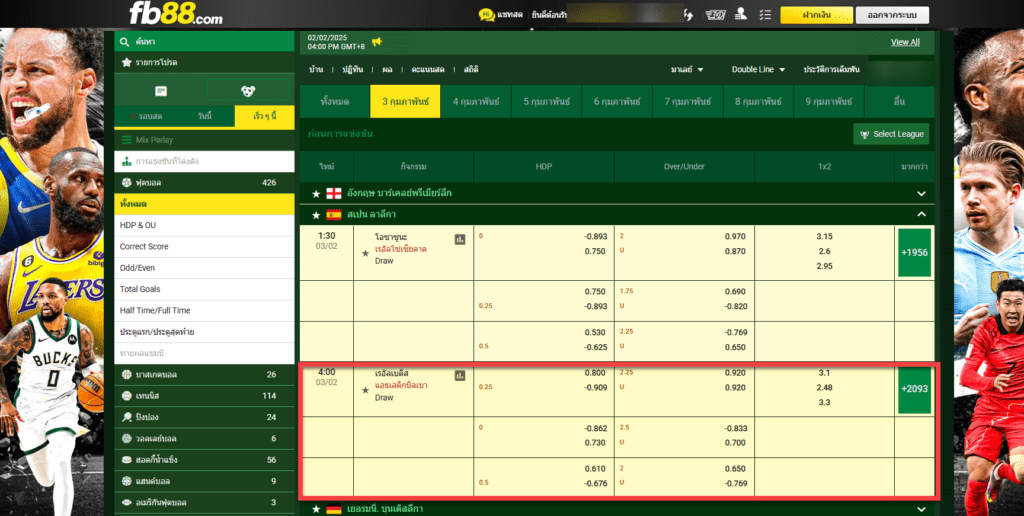This screenshot has width=1024, height=516.
Task: Click 2.48 odds in Real Betis 1x2
Action: [824, 388]
